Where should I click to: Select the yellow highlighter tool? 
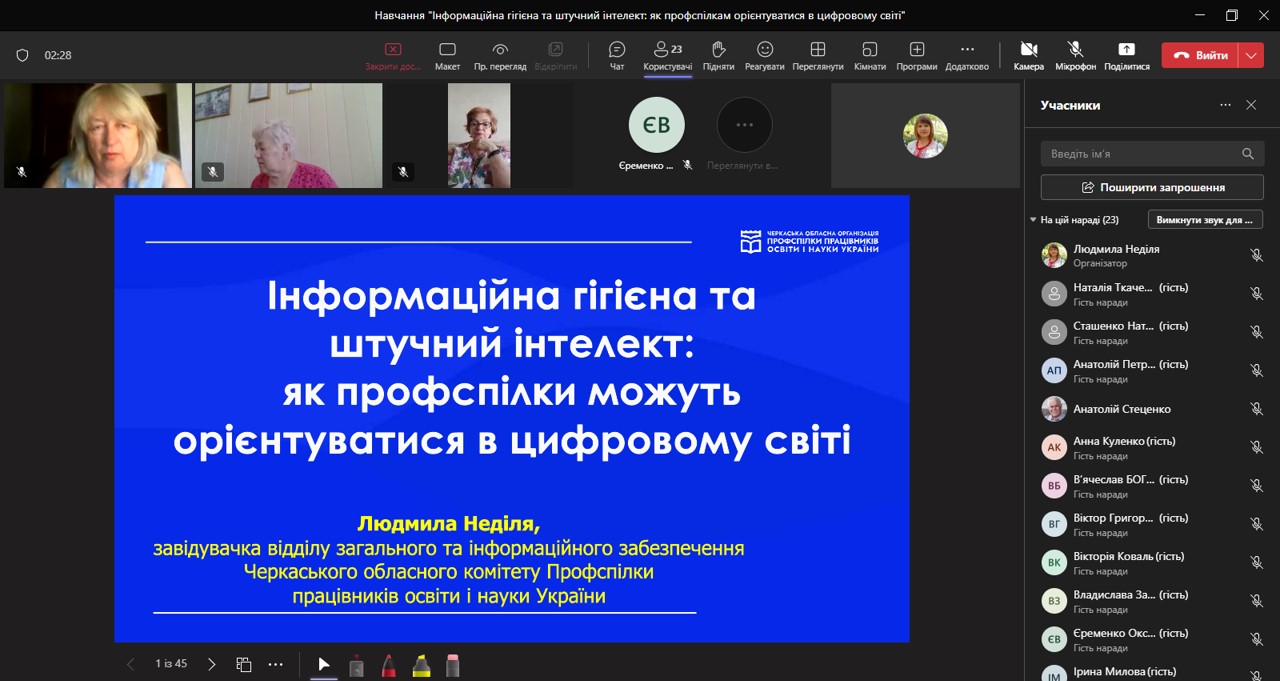[x=421, y=664]
